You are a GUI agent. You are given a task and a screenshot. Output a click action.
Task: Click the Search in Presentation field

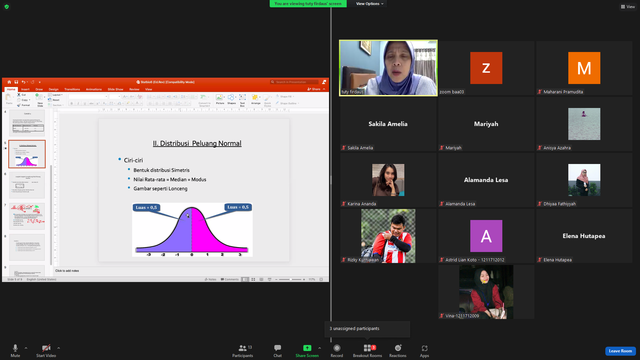[x=294, y=82]
